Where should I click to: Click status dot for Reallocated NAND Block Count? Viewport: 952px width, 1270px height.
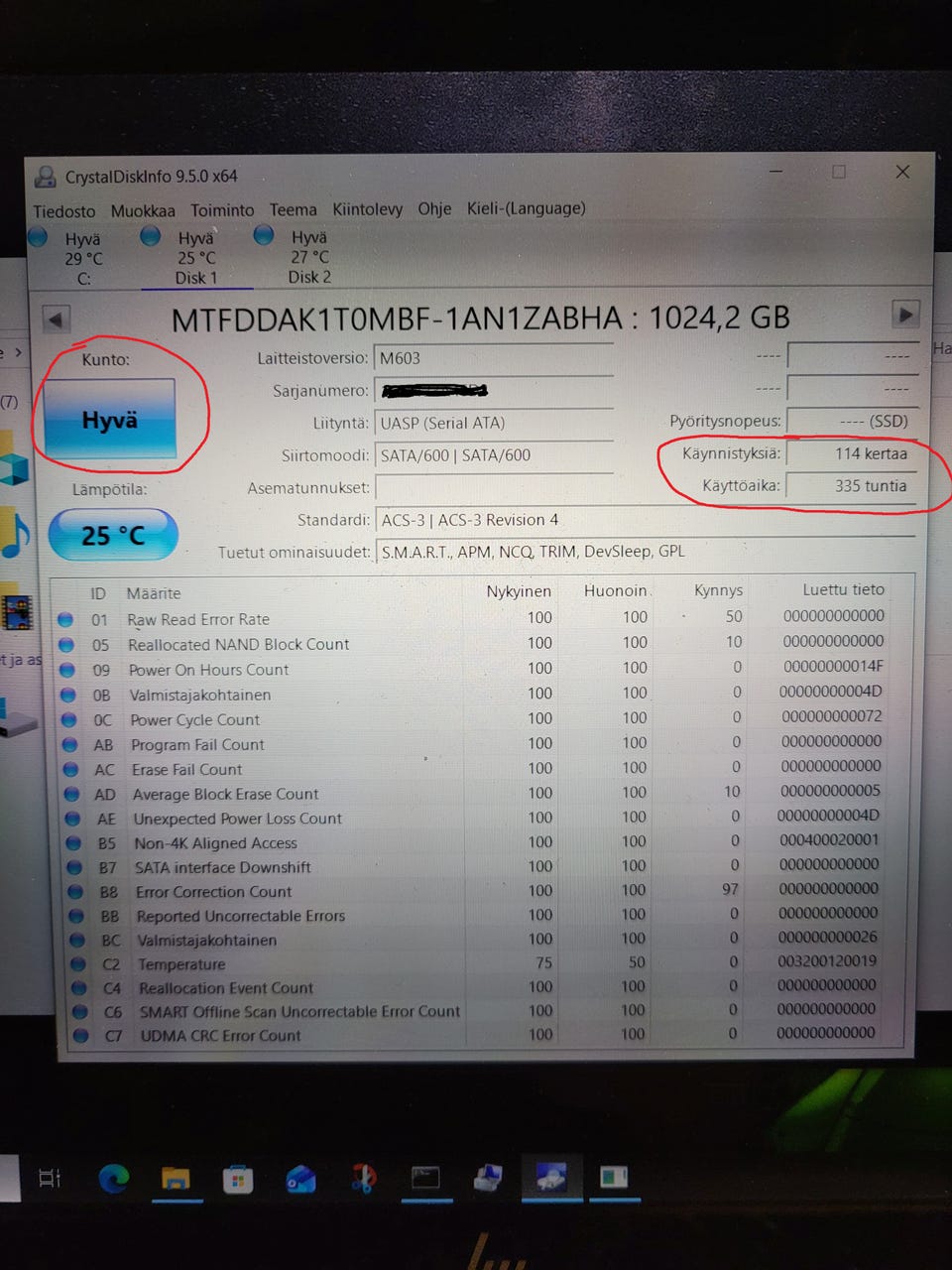click(x=66, y=644)
